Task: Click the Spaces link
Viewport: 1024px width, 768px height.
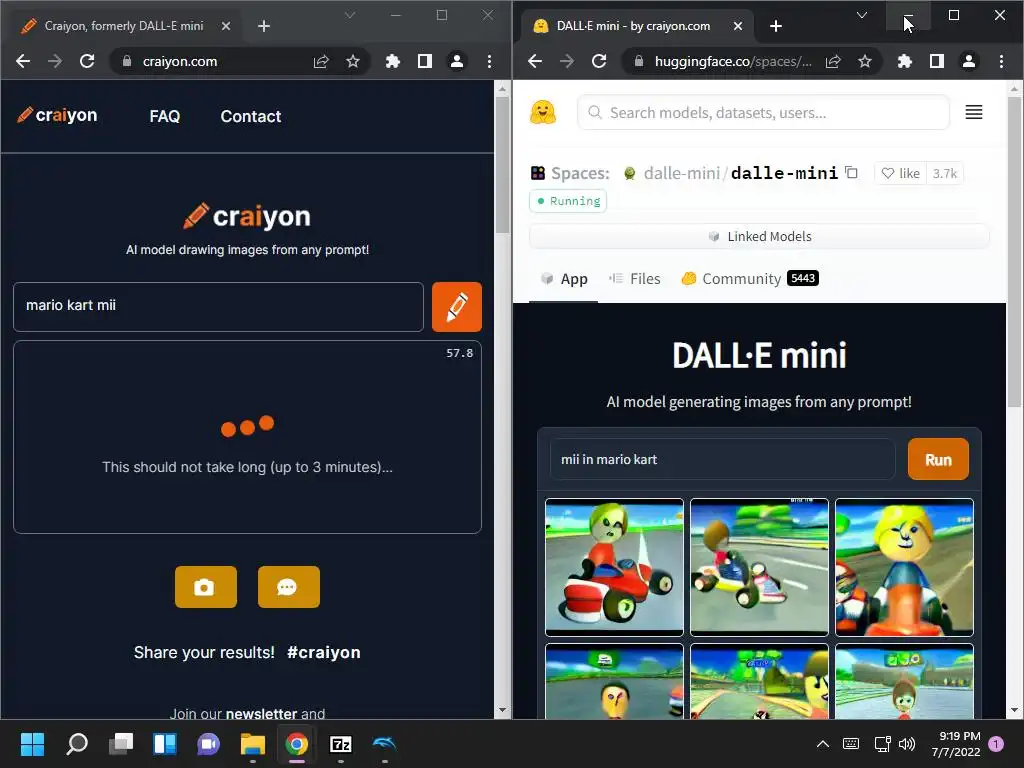Action: [x=580, y=173]
